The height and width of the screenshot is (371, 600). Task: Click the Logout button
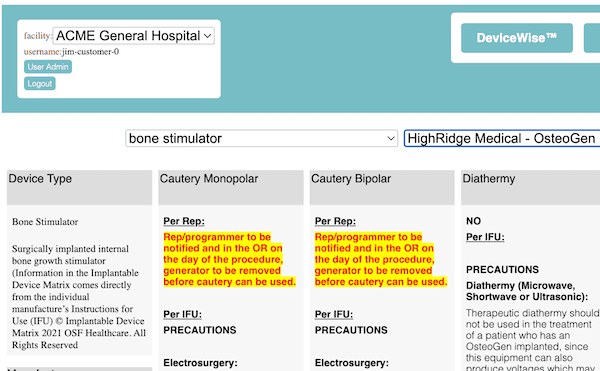[x=40, y=83]
